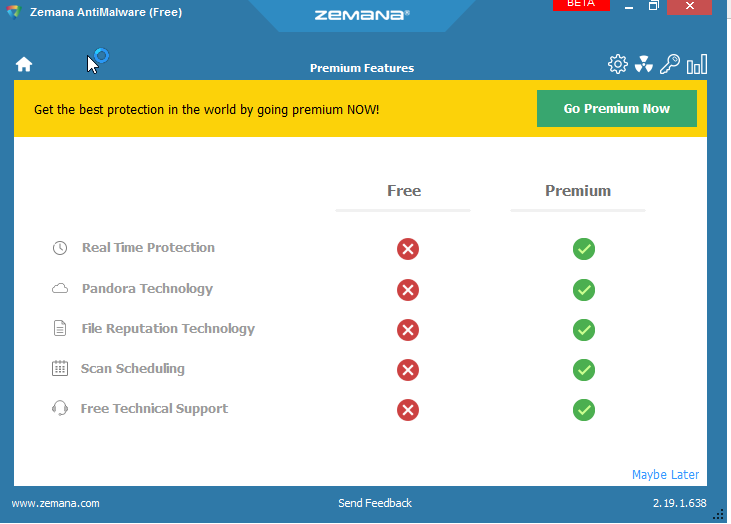Click green check for File Reputation Technology
731x524 pixels.
point(584,330)
